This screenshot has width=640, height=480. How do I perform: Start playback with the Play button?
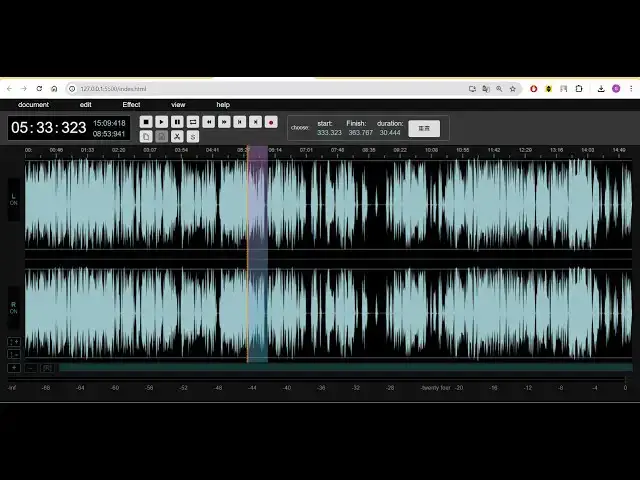[162, 122]
